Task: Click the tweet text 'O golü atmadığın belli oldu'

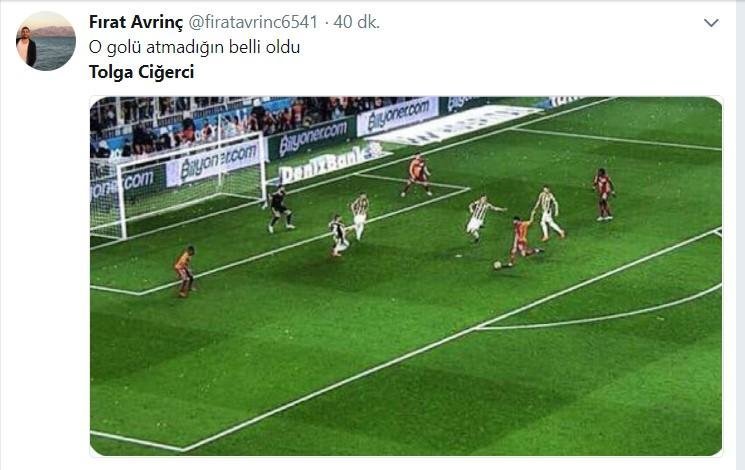Action: point(195,48)
